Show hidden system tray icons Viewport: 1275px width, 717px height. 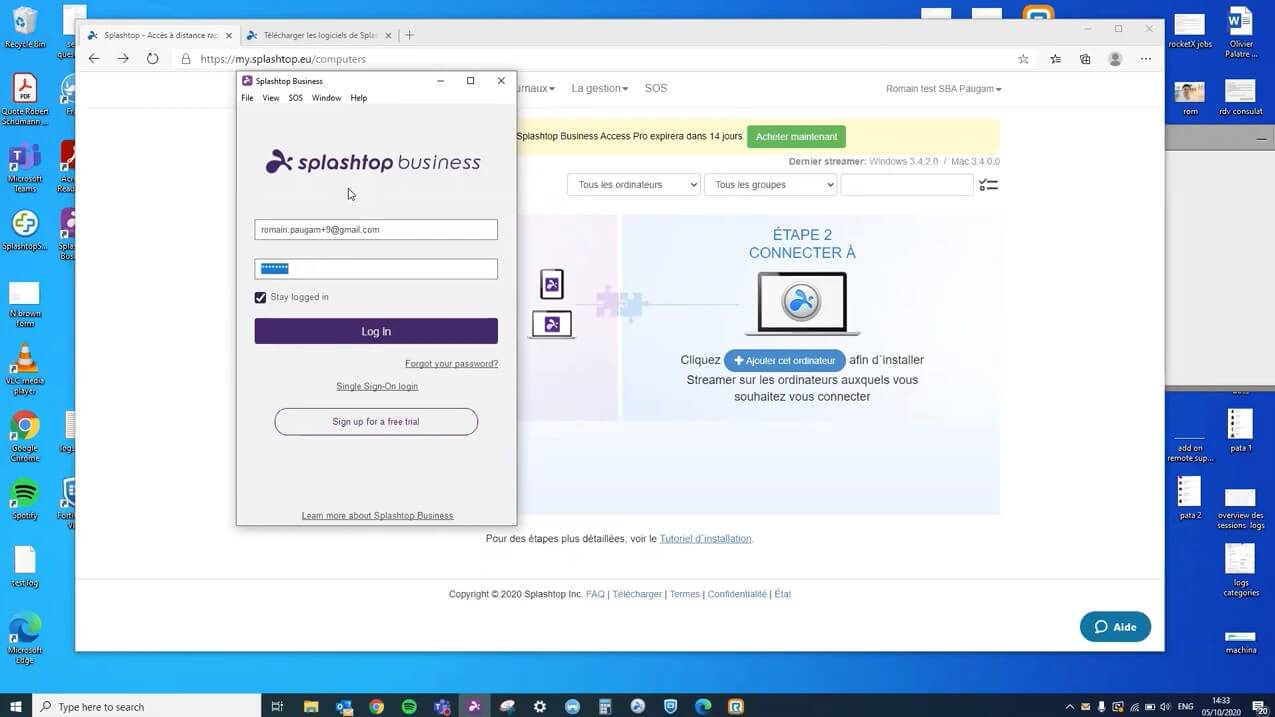coord(1069,706)
